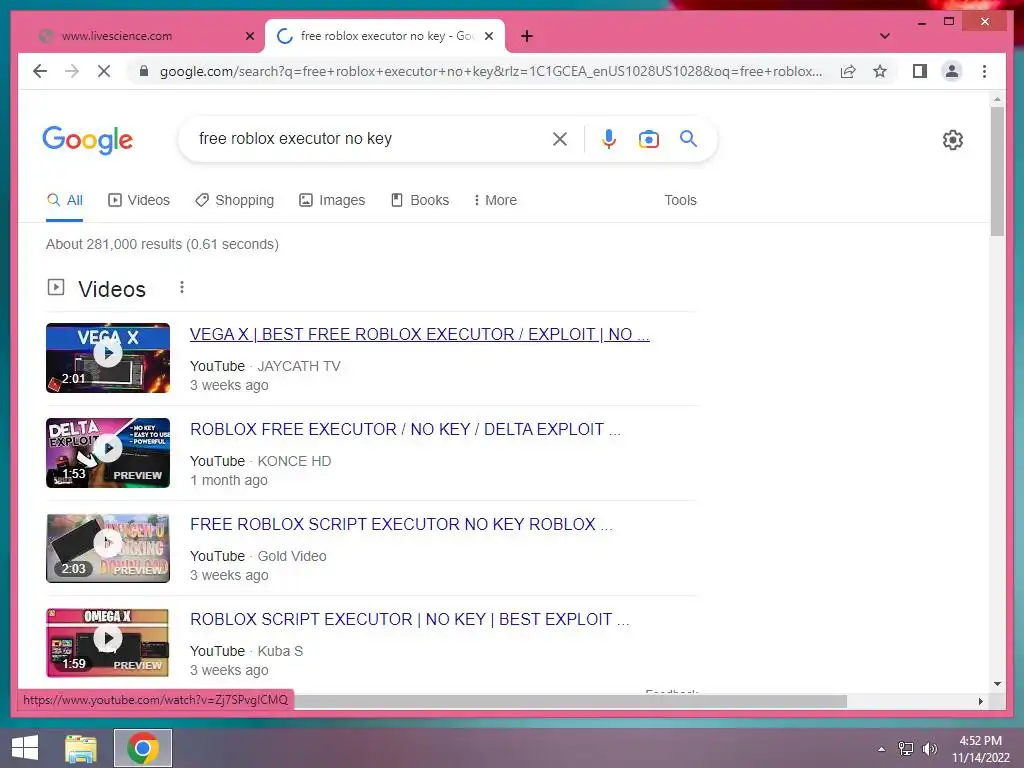The image size is (1024, 768).
Task: Play the DELTA EXPLOIT video thumbnail
Action: point(108,453)
